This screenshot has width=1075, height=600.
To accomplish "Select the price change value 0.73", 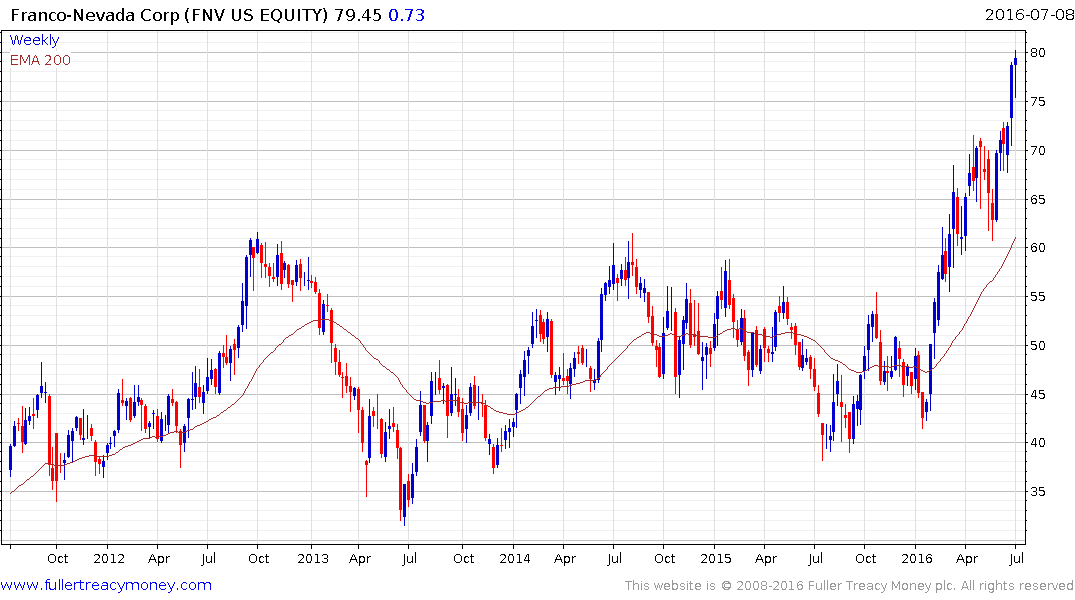I will 407,14.
